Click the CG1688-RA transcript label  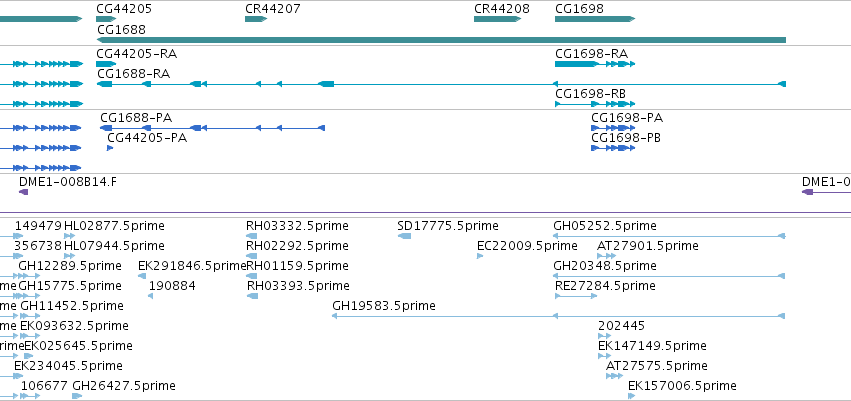click(x=134, y=74)
